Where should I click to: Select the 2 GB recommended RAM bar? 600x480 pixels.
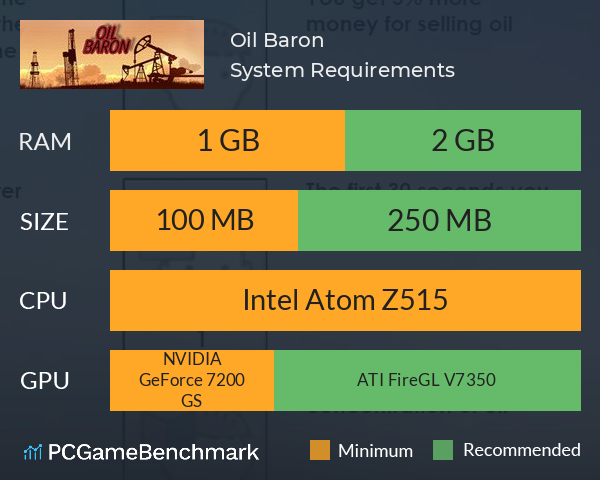[x=463, y=140]
